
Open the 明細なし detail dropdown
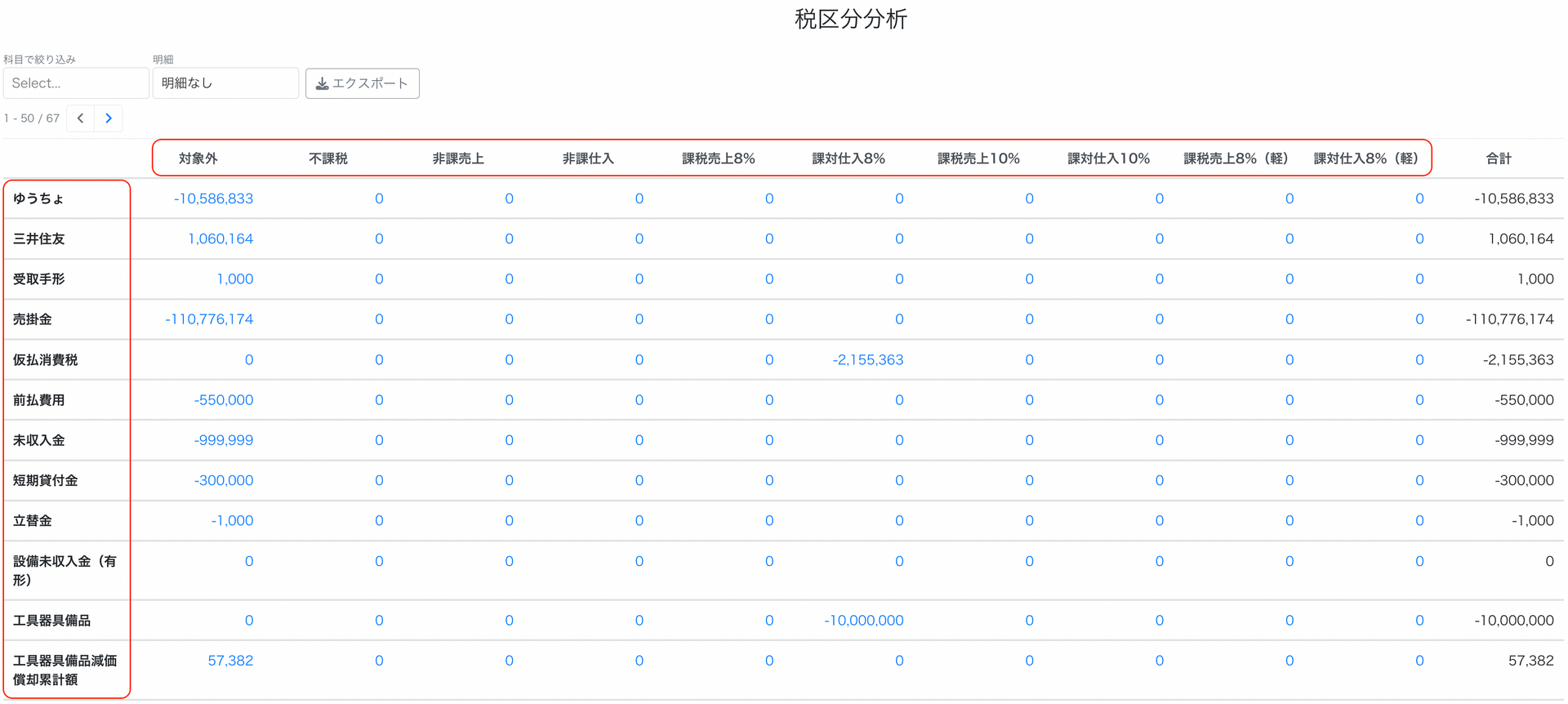click(x=225, y=83)
